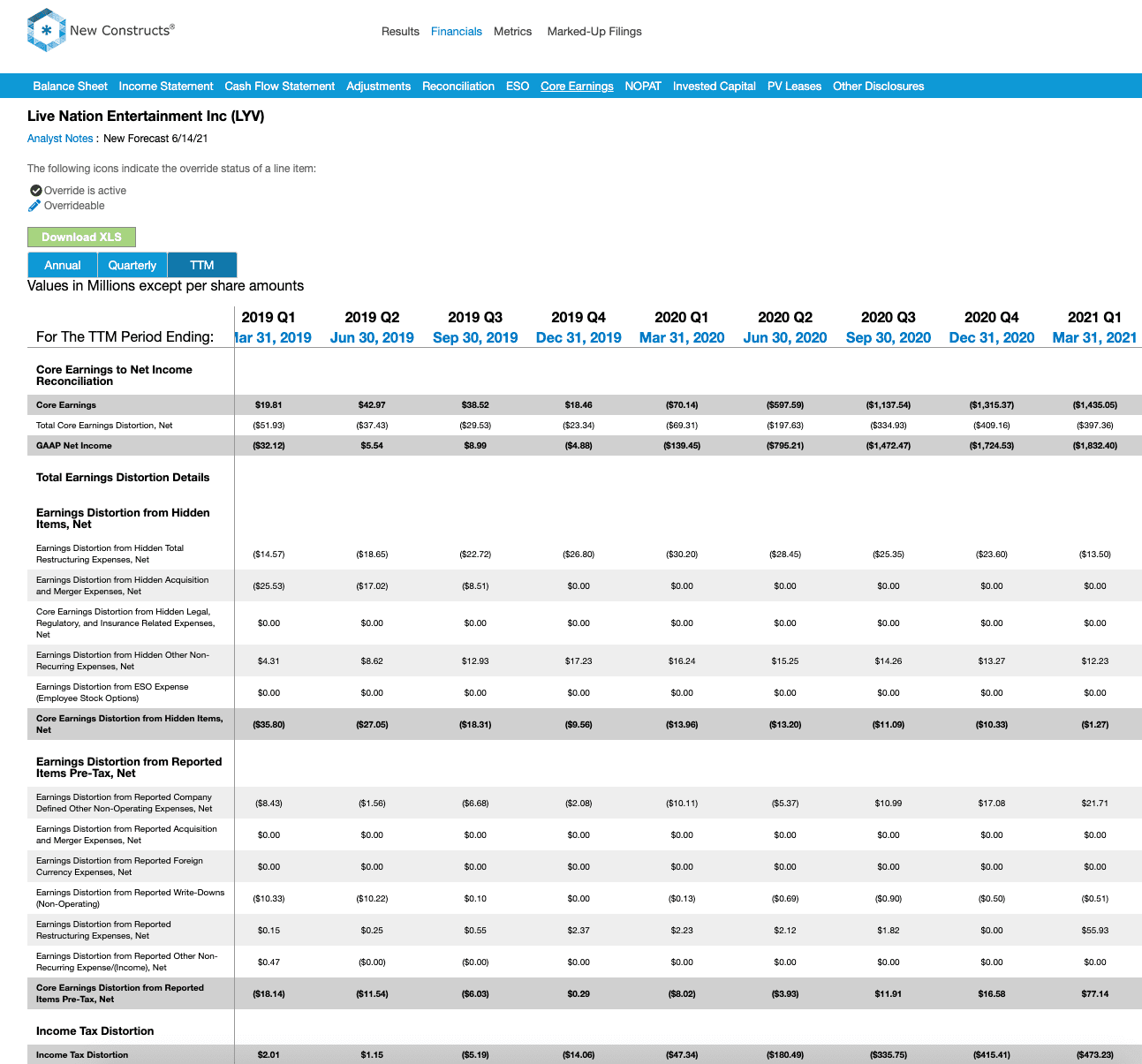The image size is (1142, 1064).
Task: Open Cash Flow Statement tab
Action: click(x=280, y=87)
